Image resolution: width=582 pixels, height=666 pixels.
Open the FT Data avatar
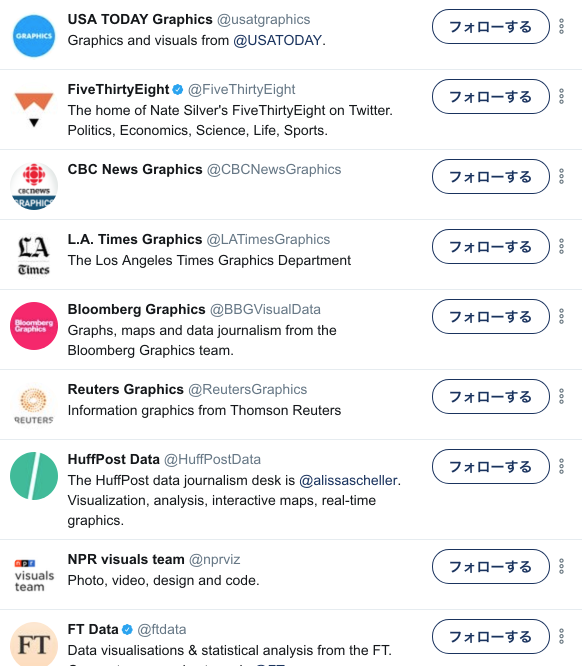pyautogui.click(x=34, y=644)
